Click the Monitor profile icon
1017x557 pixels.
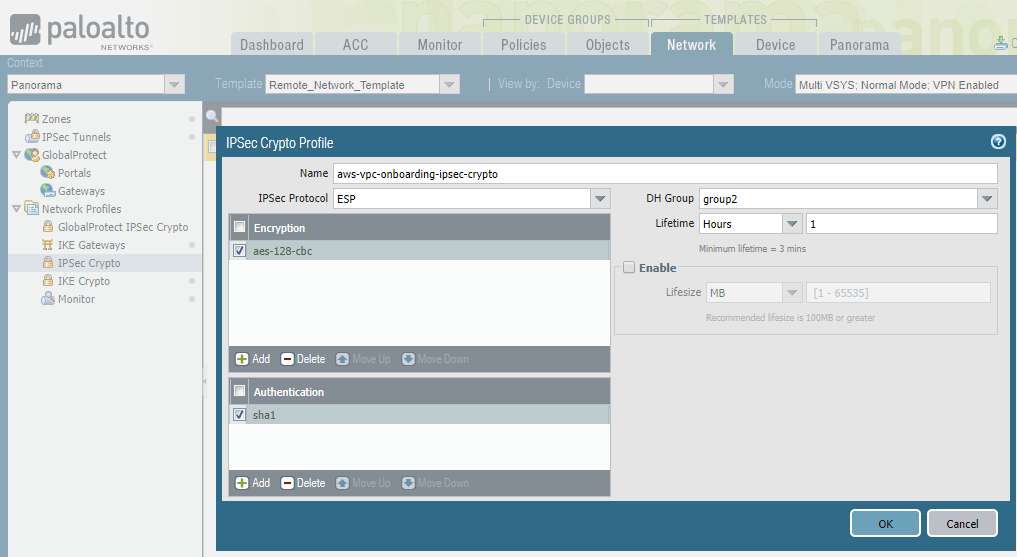[48, 299]
